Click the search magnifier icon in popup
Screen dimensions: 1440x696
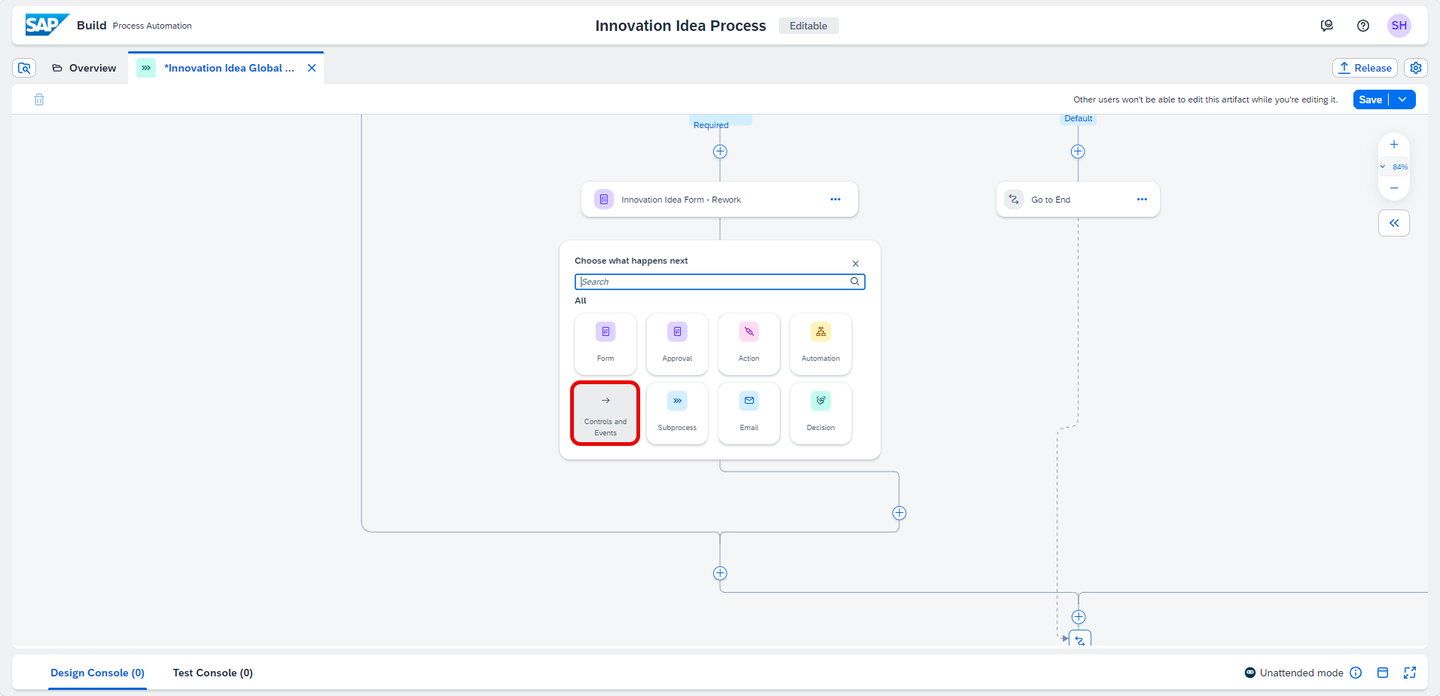(x=855, y=282)
